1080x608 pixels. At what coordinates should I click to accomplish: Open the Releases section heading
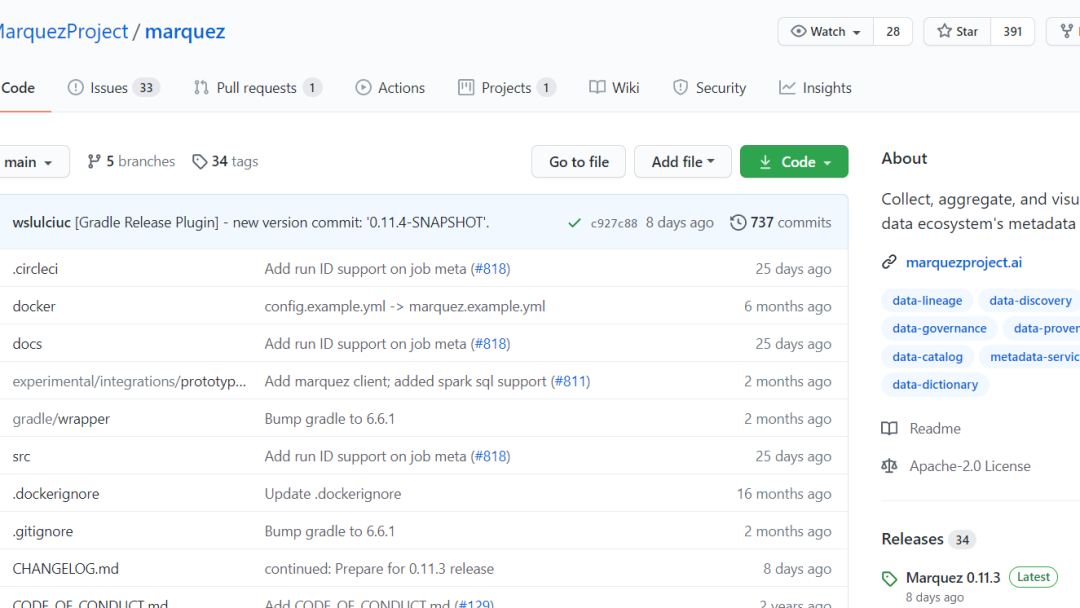[913, 539]
